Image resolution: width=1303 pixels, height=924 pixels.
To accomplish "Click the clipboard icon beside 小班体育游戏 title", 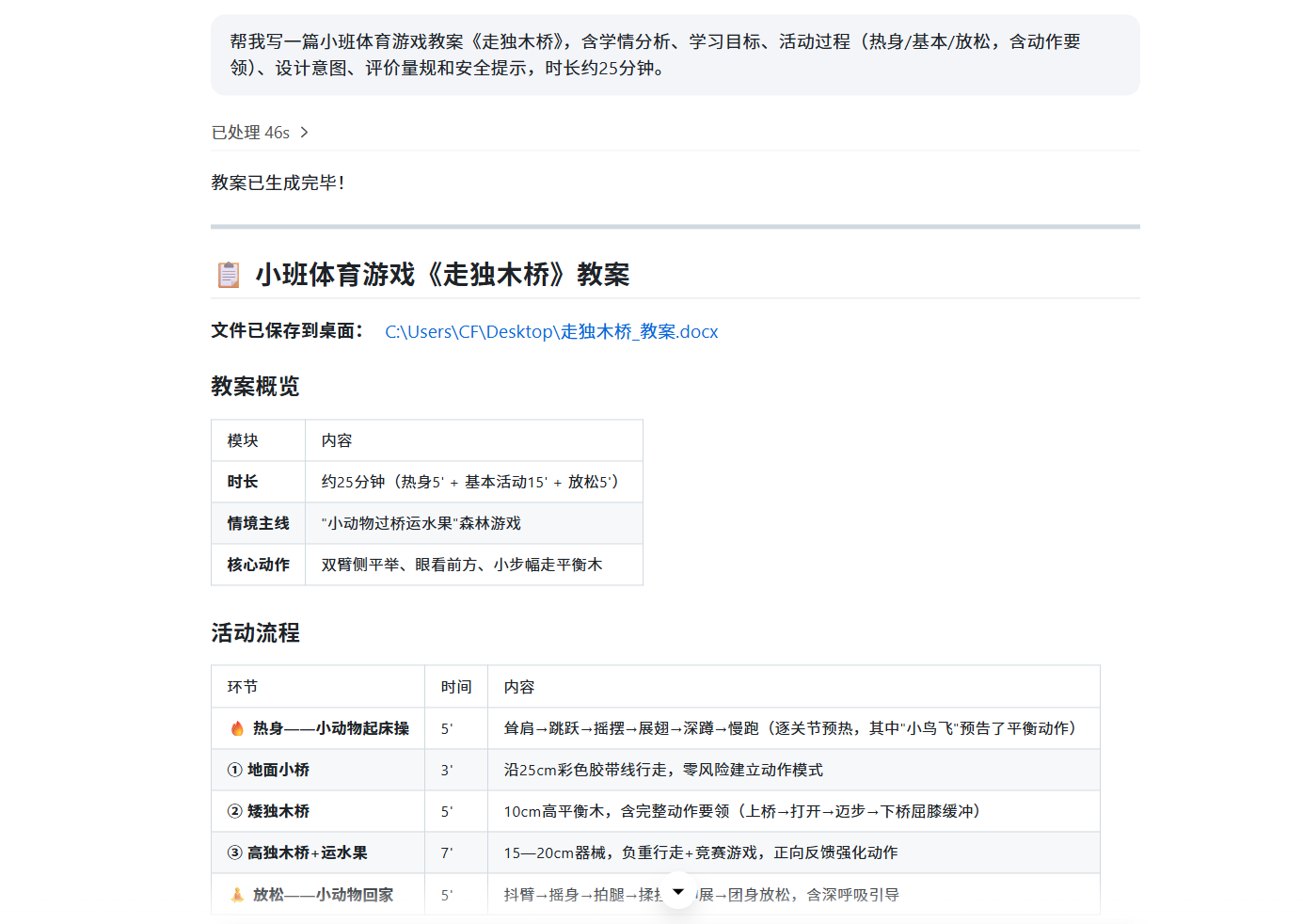I will click(229, 275).
